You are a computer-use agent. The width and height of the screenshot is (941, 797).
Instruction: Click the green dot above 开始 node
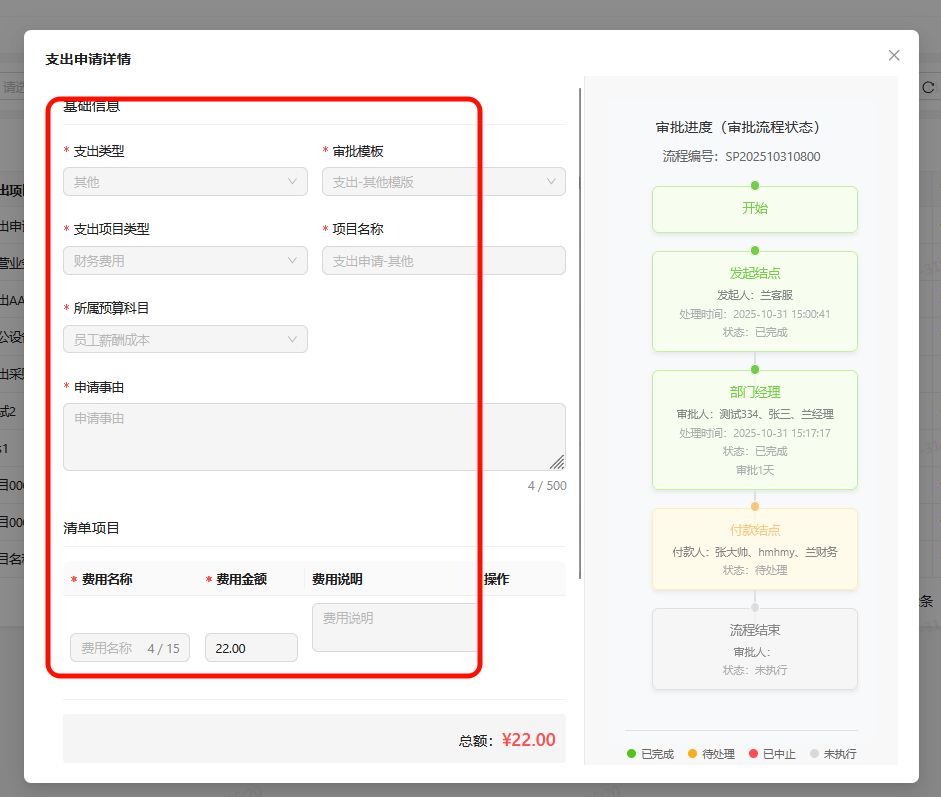755,185
